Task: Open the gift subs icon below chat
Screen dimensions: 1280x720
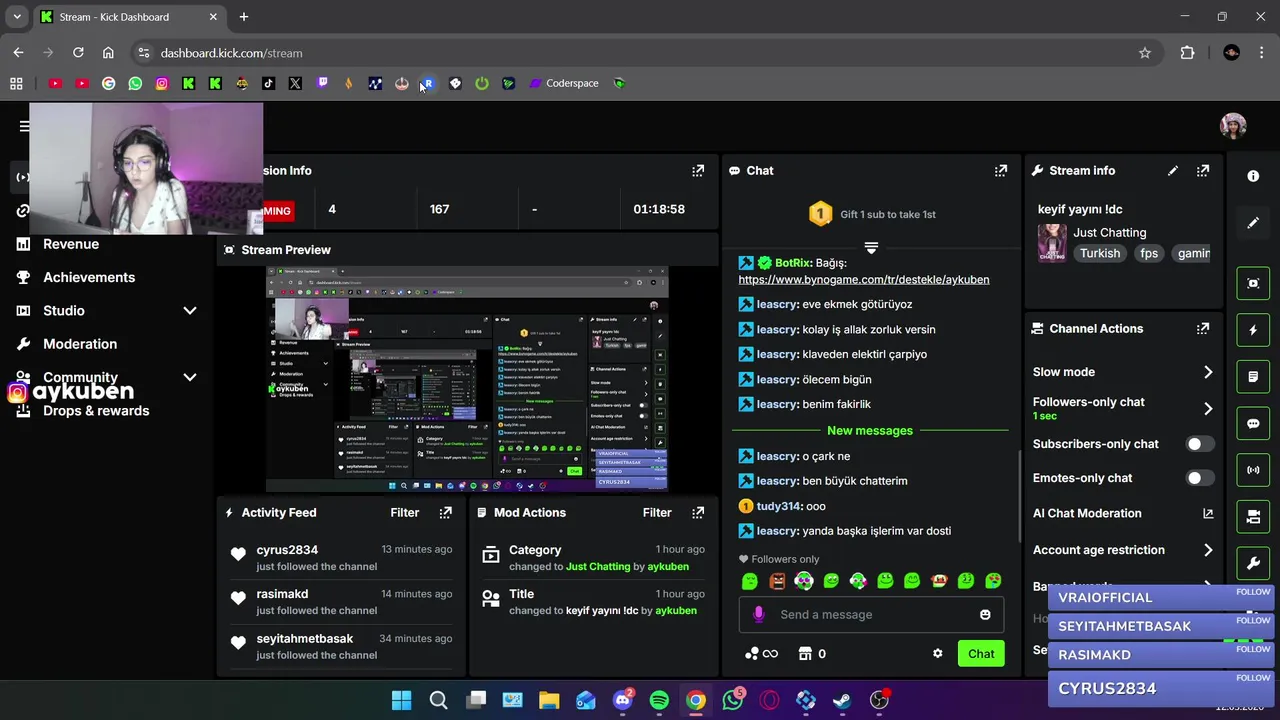Action: pyautogui.click(x=805, y=653)
